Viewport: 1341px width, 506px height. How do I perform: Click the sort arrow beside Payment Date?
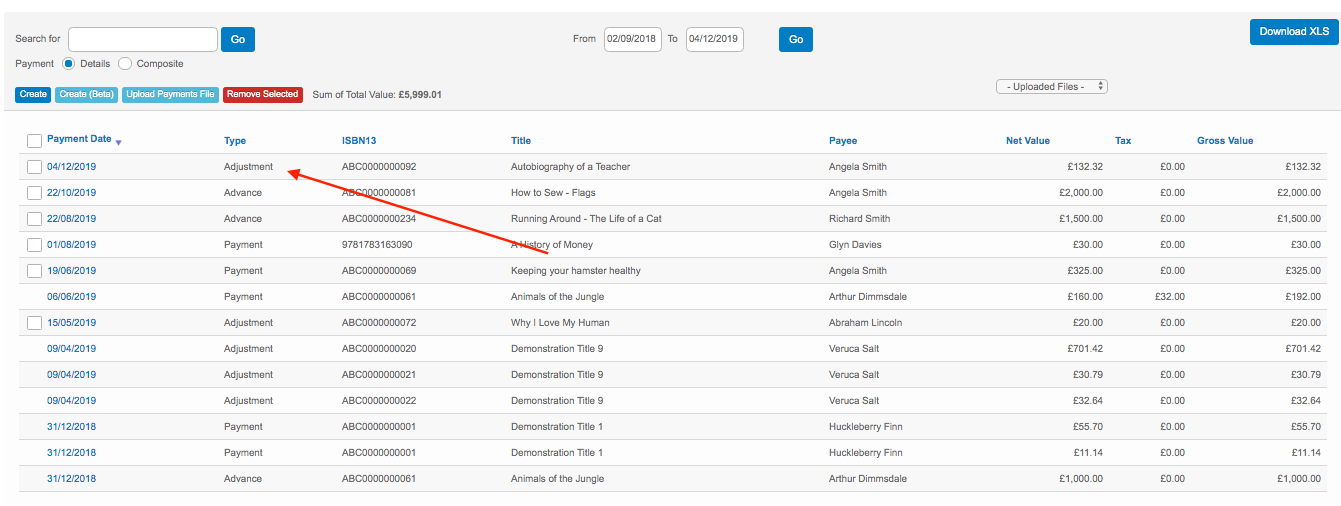[119, 142]
